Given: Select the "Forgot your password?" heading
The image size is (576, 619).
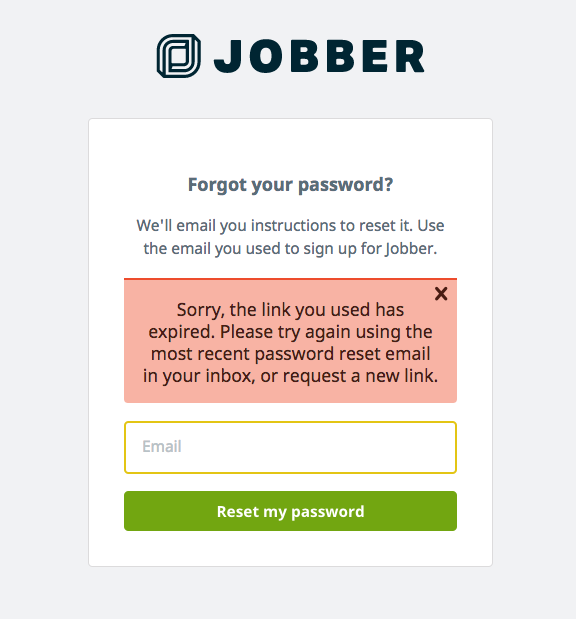Looking at the screenshot, I should pos(290,185).
